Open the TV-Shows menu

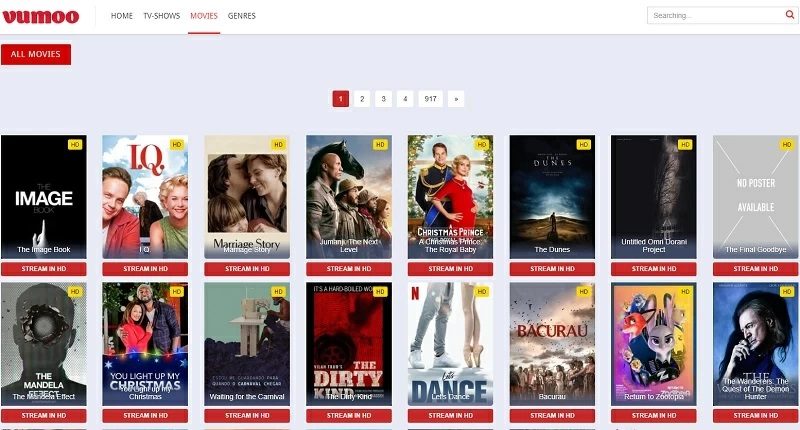[162, 16]
